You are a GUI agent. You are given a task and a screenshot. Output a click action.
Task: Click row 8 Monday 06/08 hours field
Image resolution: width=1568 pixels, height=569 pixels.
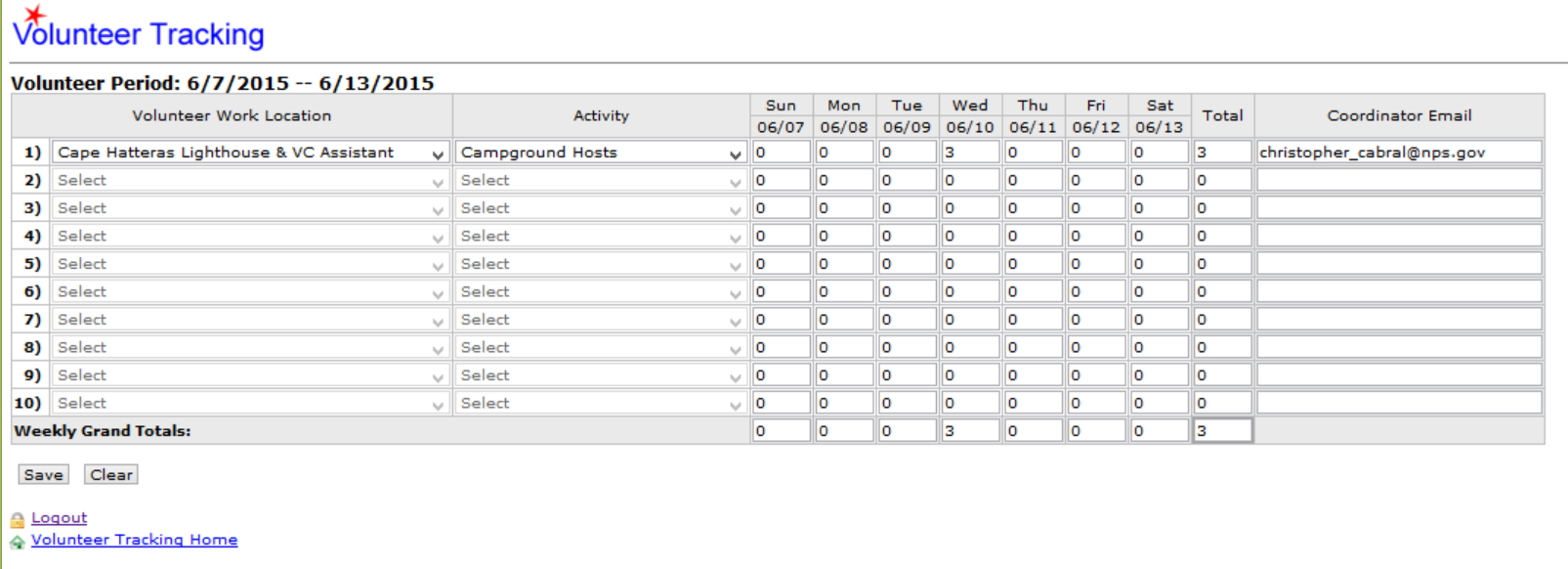click(844, 347)
